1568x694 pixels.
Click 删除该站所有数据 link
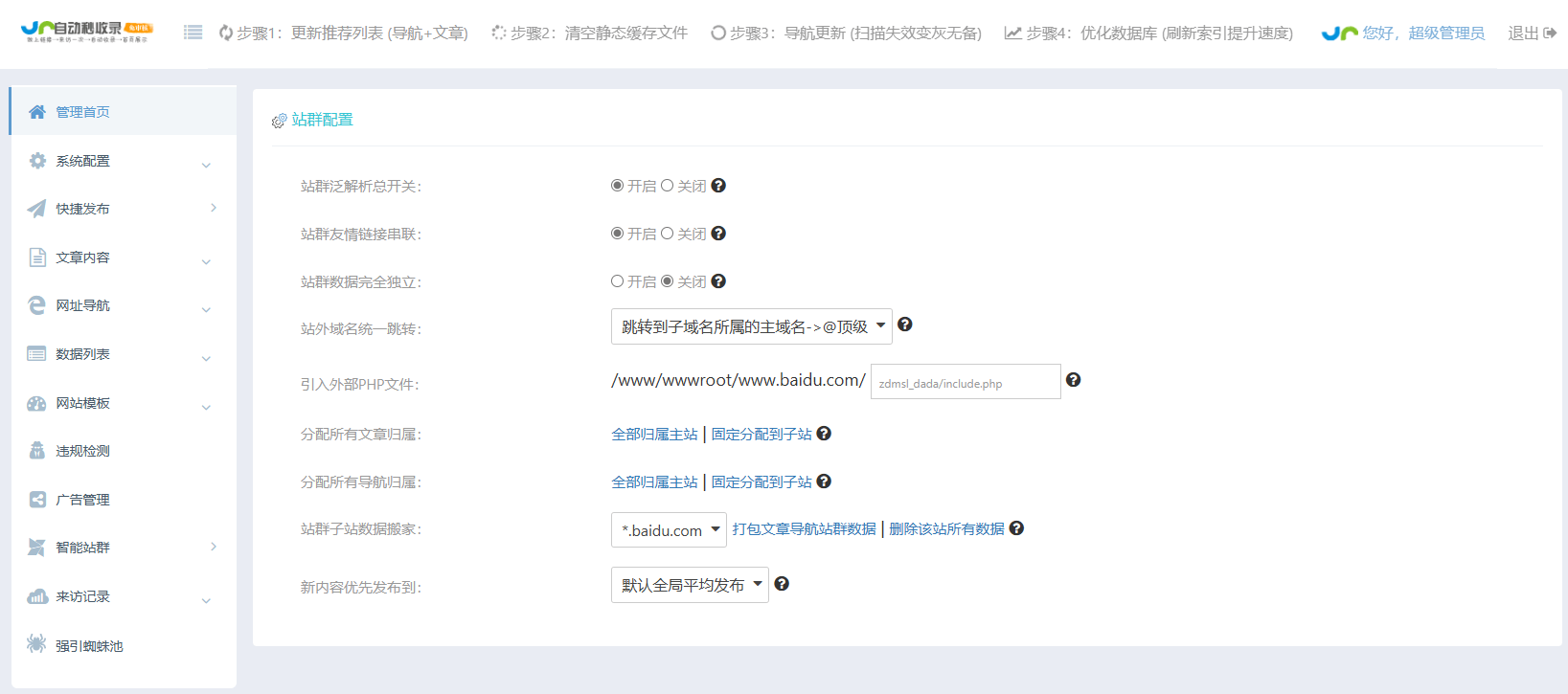(946, 529)
